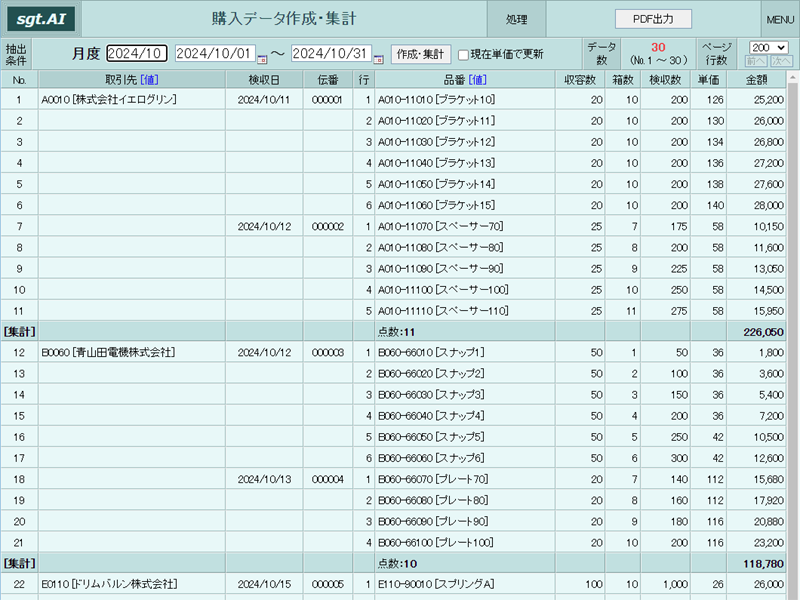Click the 単価 column header
800x600 pixels.
pos(709,80)
